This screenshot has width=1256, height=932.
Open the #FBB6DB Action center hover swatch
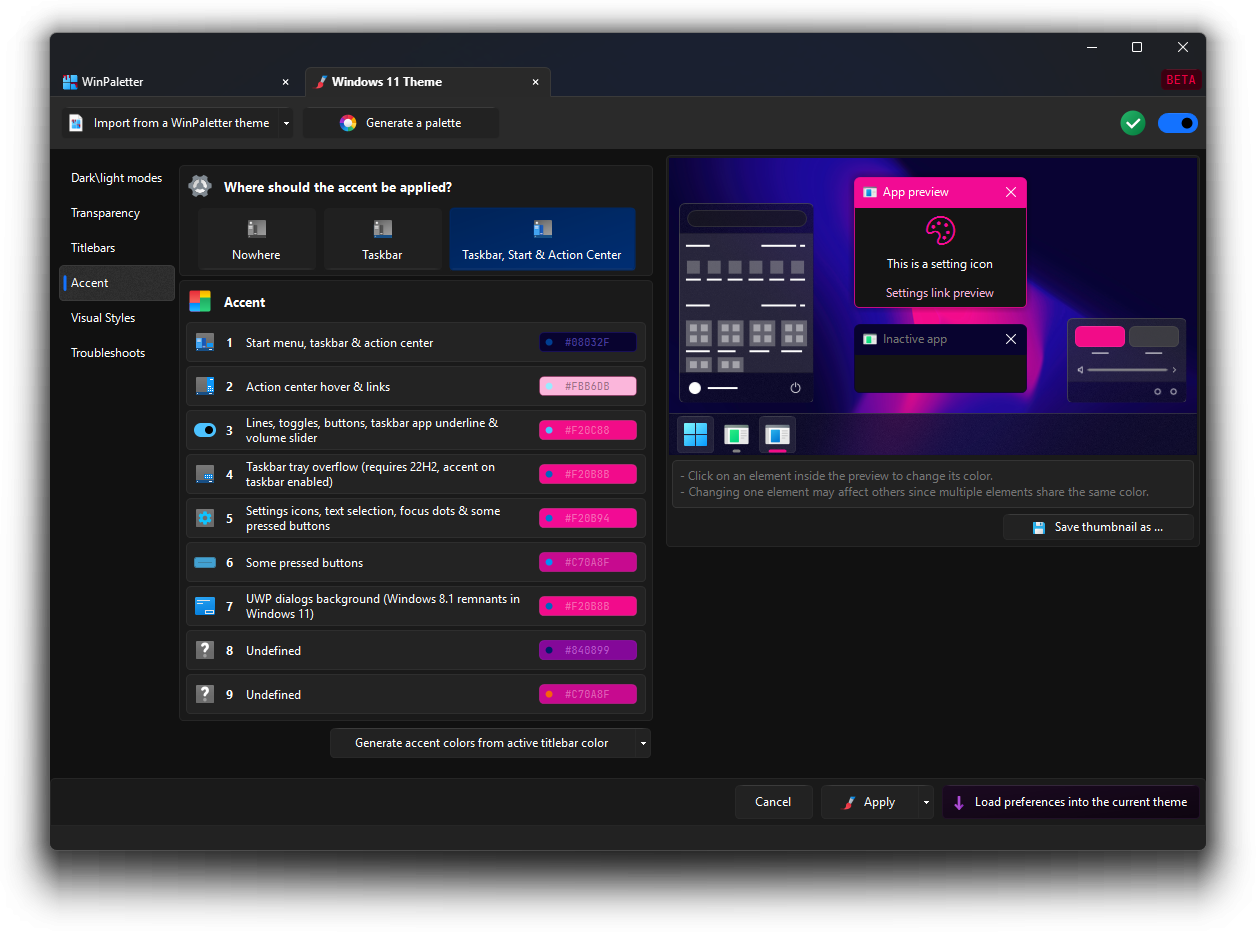(x=588, y=386)
